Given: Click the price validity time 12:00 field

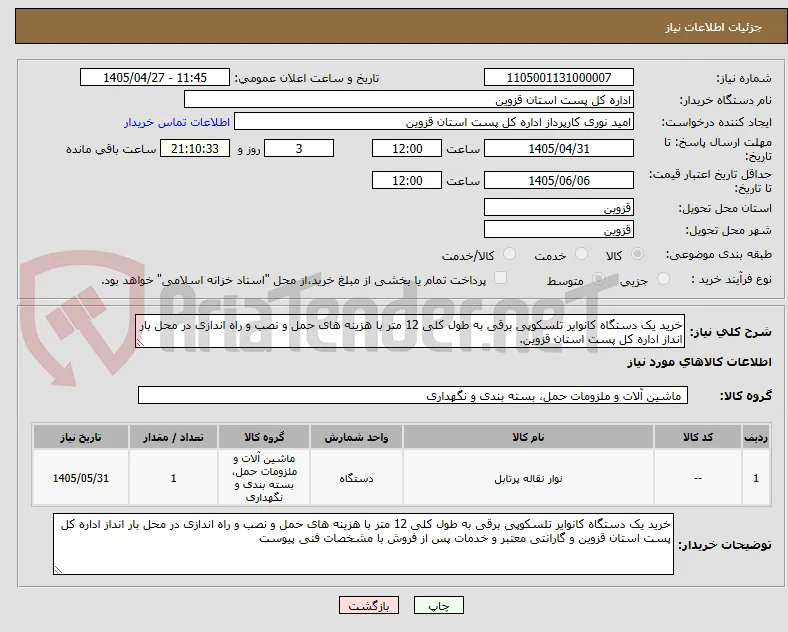Looking at the screenshot, I should coord(407,180).
